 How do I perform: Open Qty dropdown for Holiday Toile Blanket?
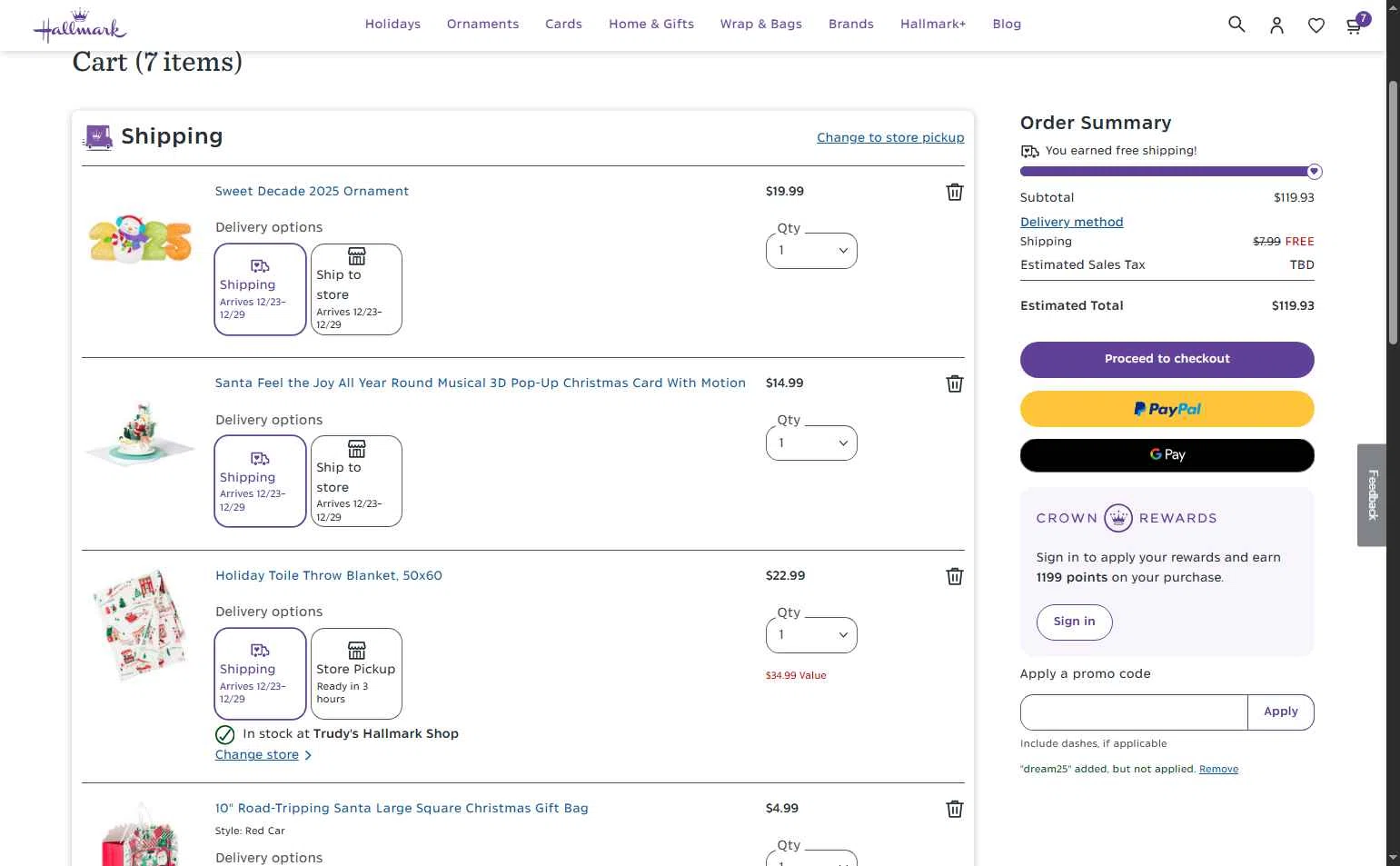coord(811,635)
